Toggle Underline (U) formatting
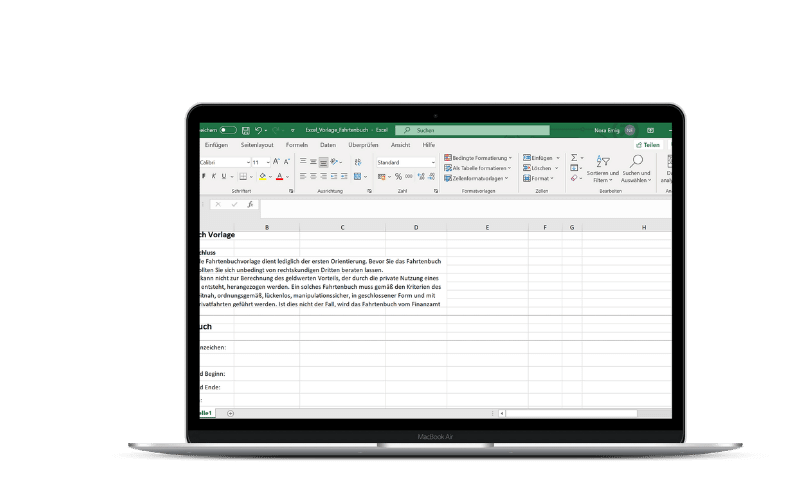 (223, 176)
